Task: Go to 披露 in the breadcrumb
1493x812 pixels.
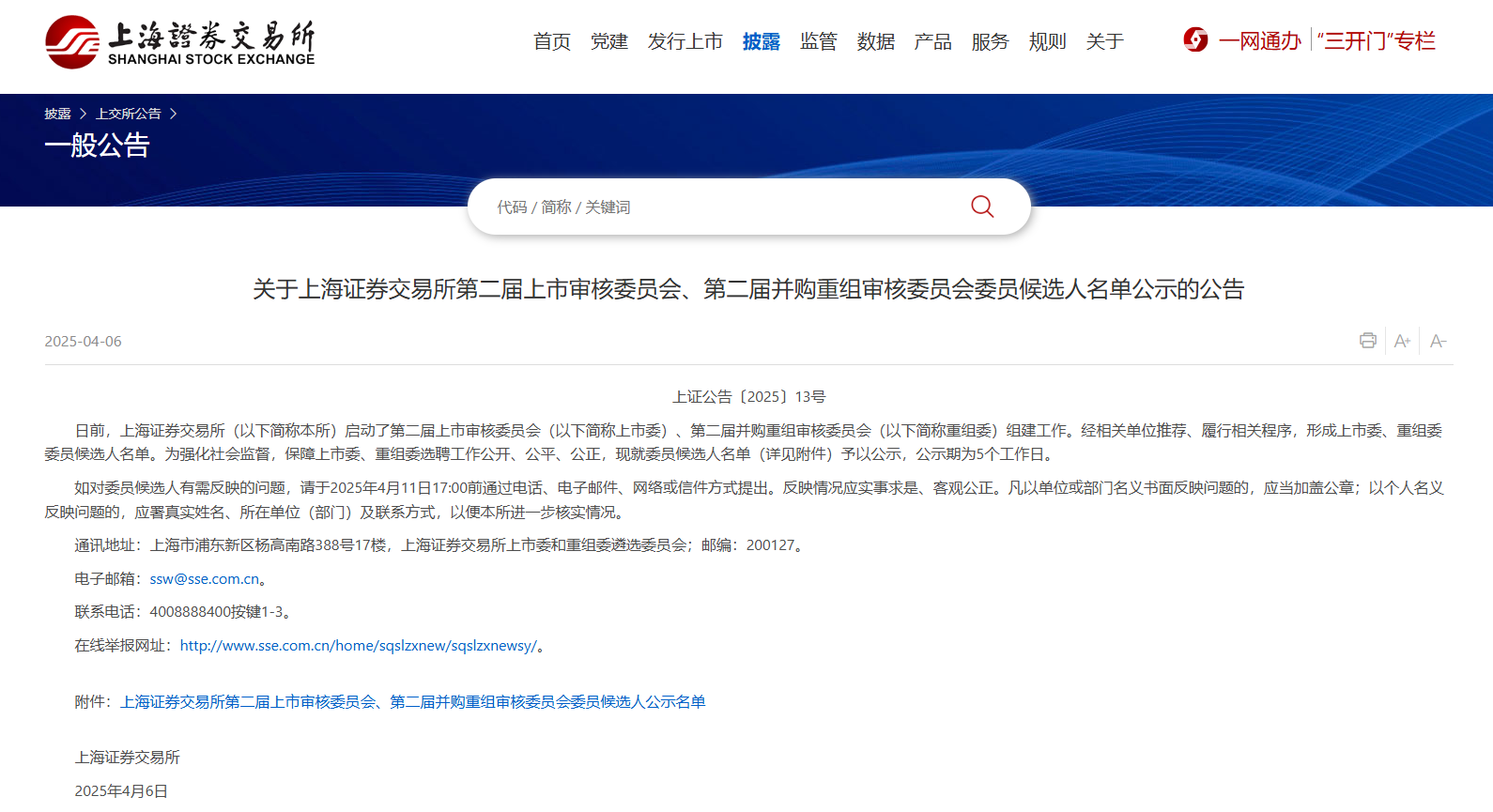Action: (57, 114)
